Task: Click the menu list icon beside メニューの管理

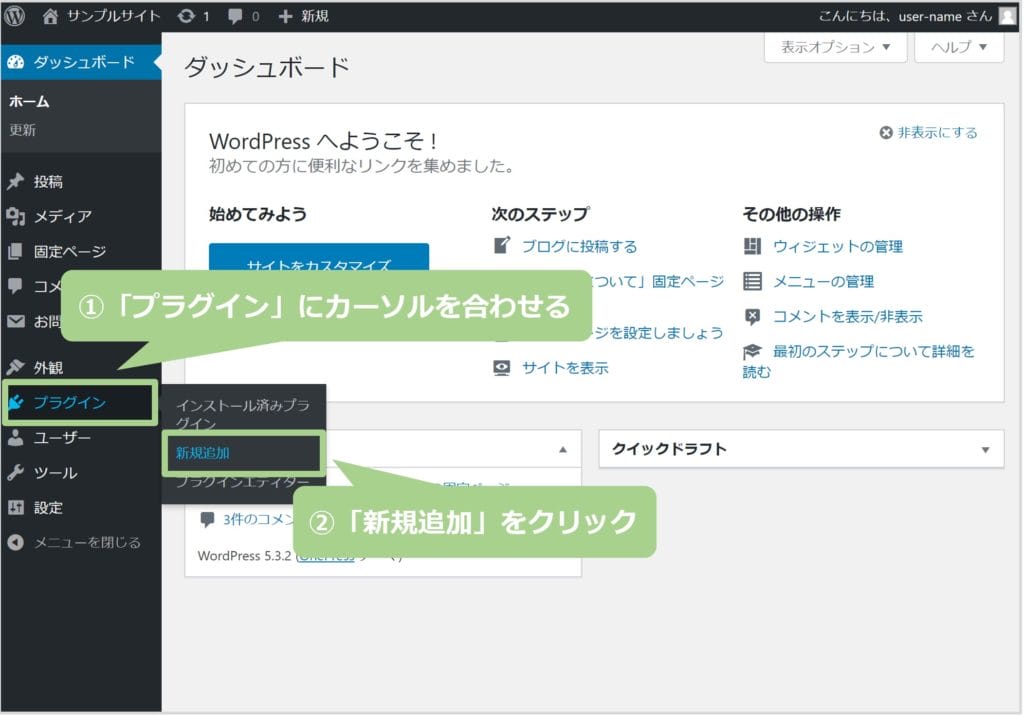Action: pos(752,282)
